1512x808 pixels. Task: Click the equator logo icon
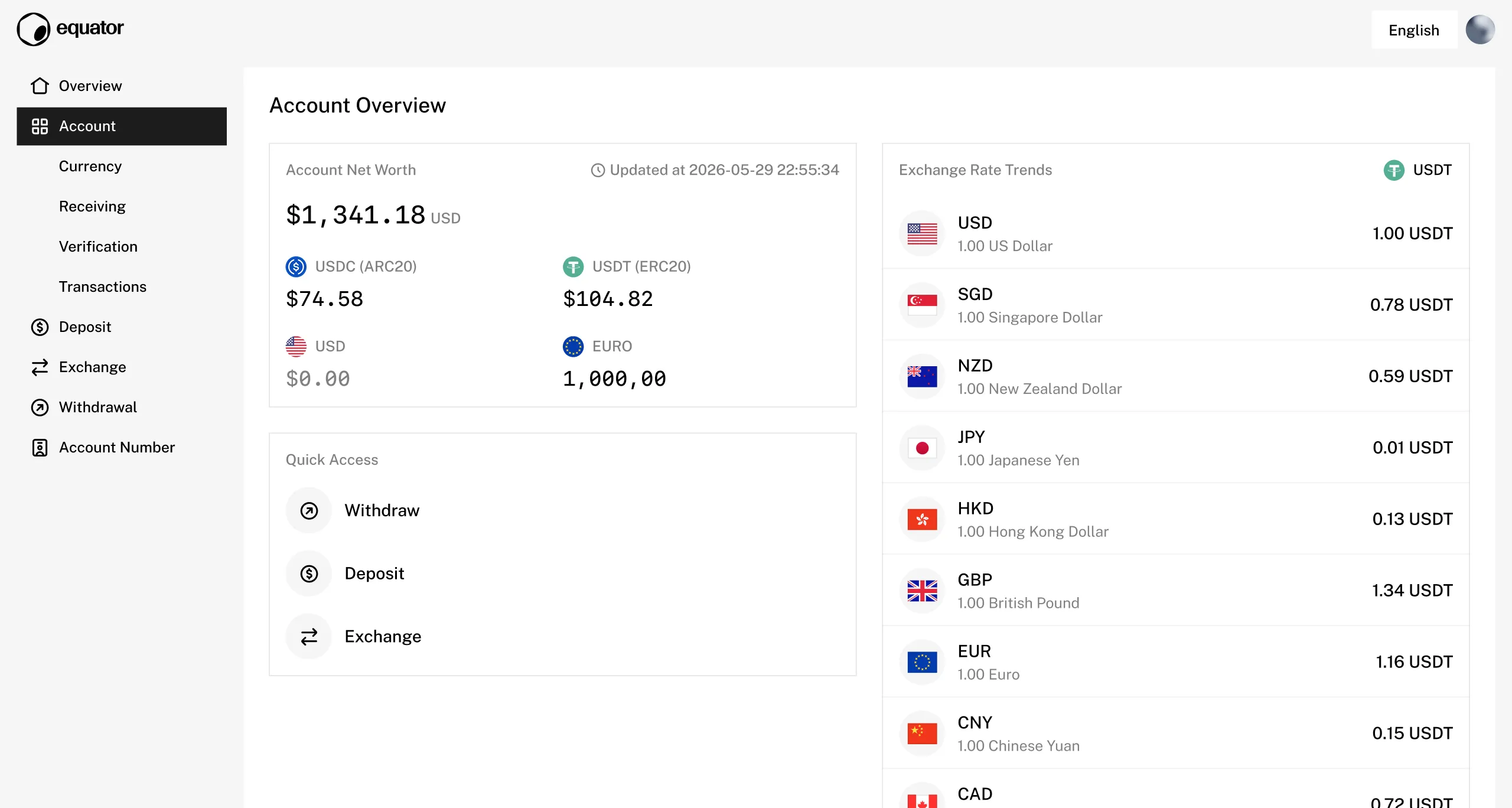(x=34, y=29)
